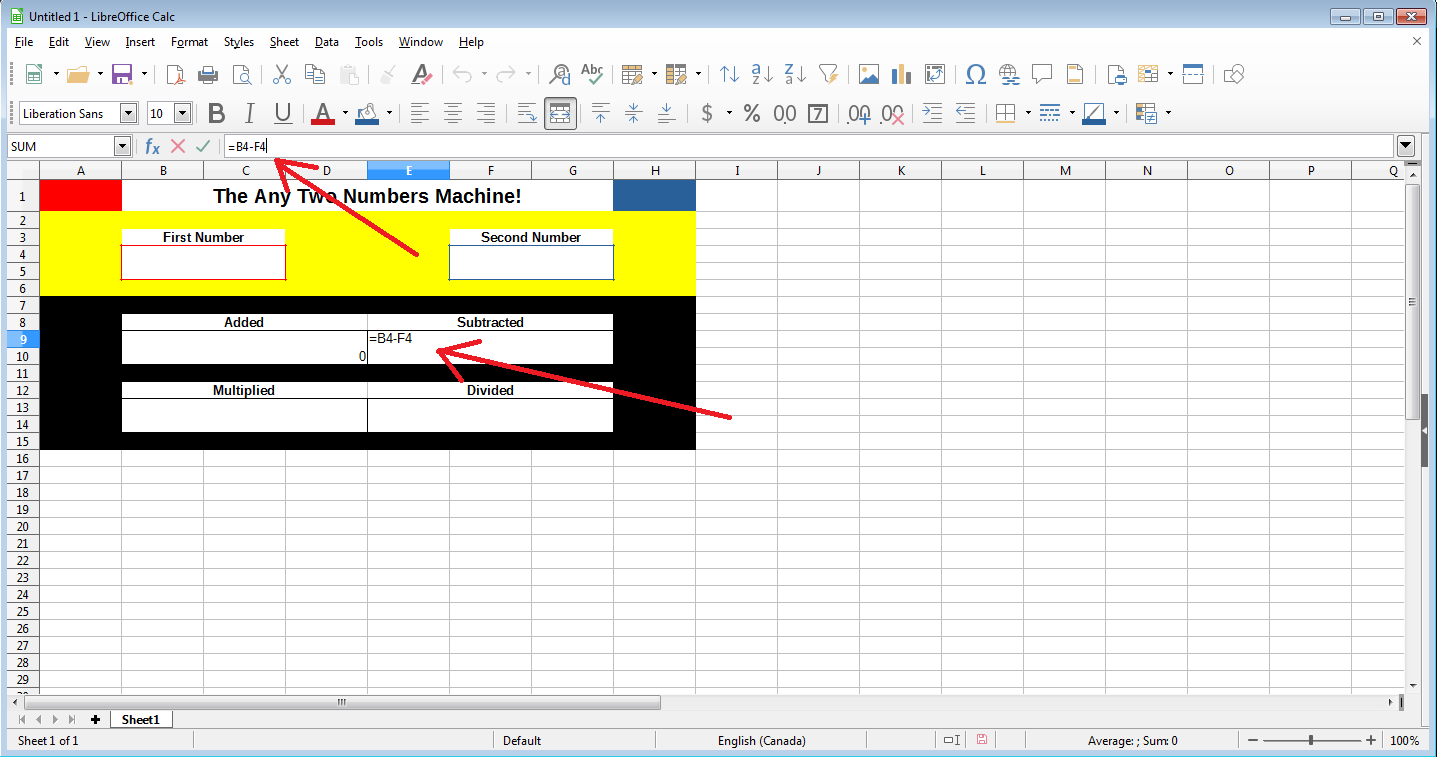The image size is (1437, 757).
Task: Expand the Name Box dropdown arrow
Action: 123,146
